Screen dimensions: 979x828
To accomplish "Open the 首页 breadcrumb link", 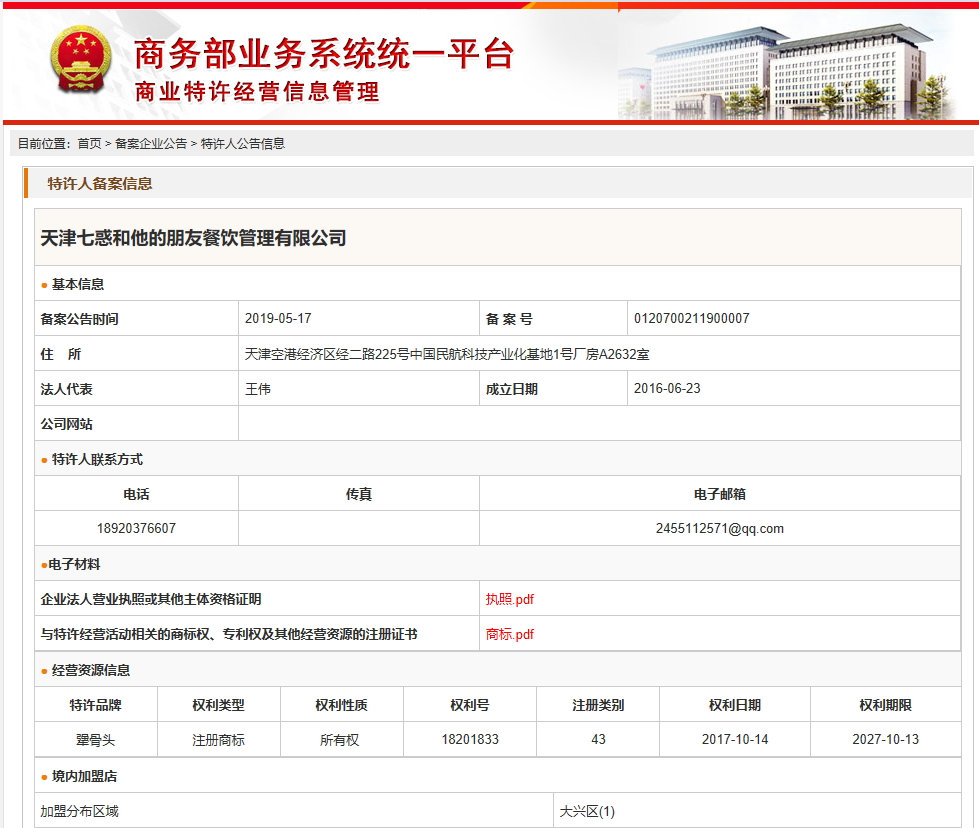I will click(x=89, y=144).
